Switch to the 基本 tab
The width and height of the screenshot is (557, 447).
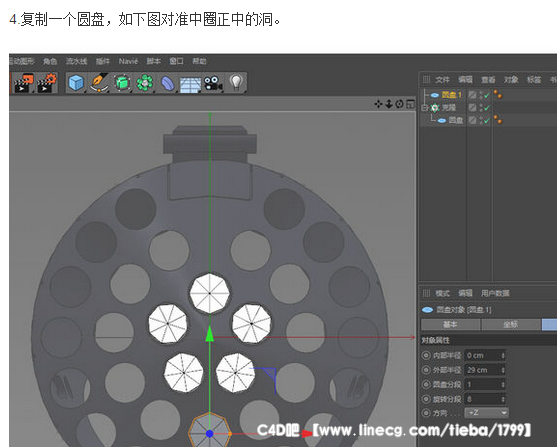pos(450,324)
